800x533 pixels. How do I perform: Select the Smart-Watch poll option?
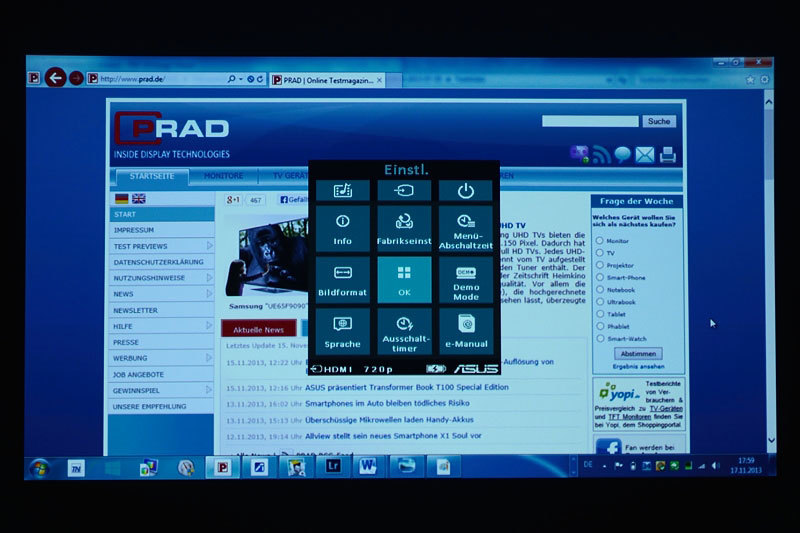pyautogui.click(x=599, y=338)
